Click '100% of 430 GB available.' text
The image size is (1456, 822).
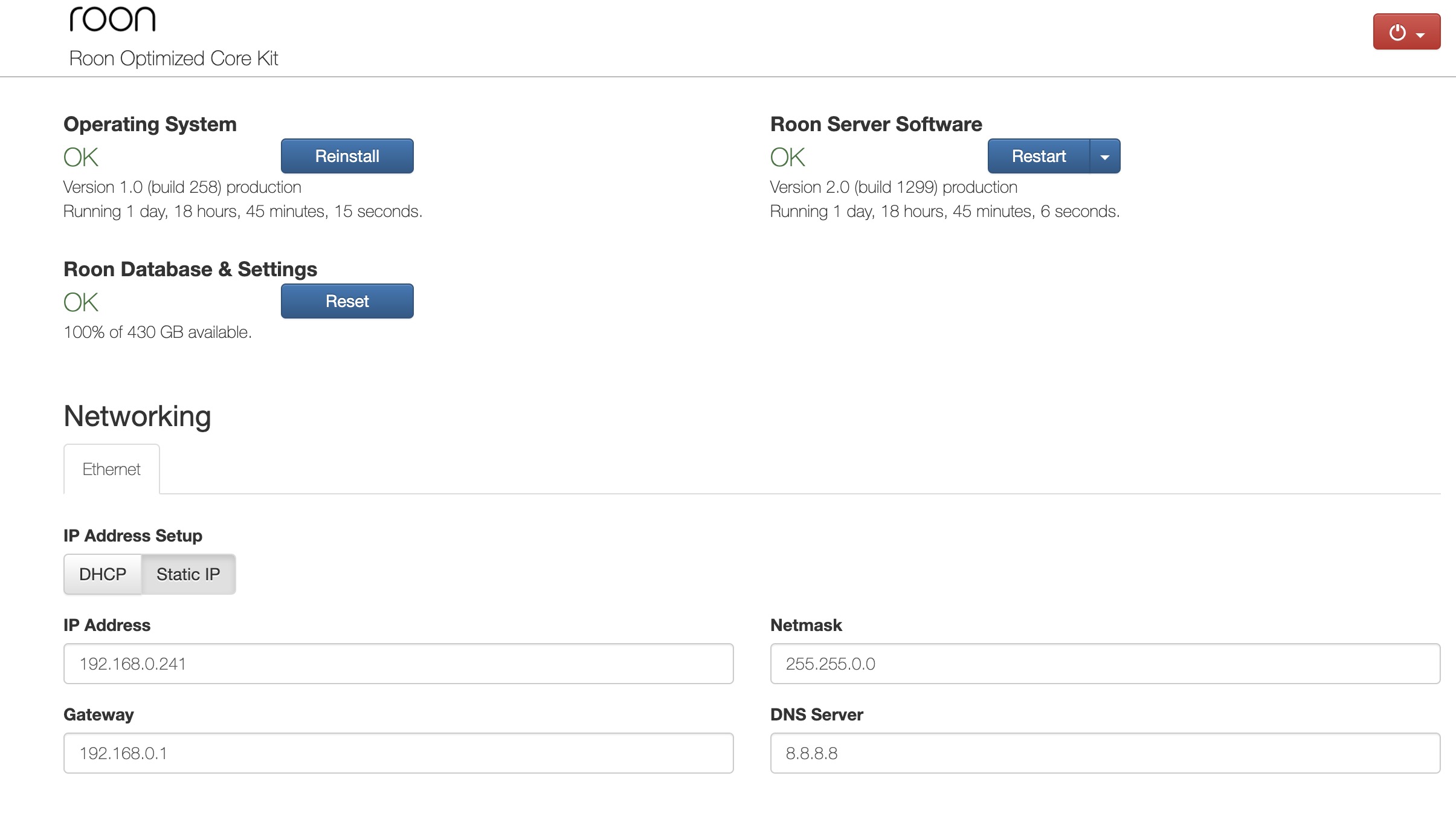click(x=158, y=332)
